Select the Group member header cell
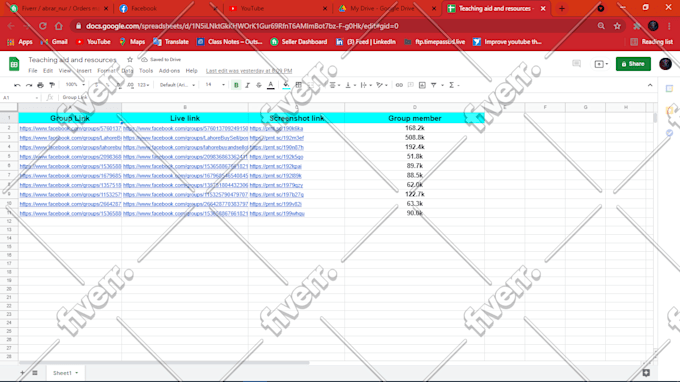Viewport: 680px width, 382px height. (415, 118)
